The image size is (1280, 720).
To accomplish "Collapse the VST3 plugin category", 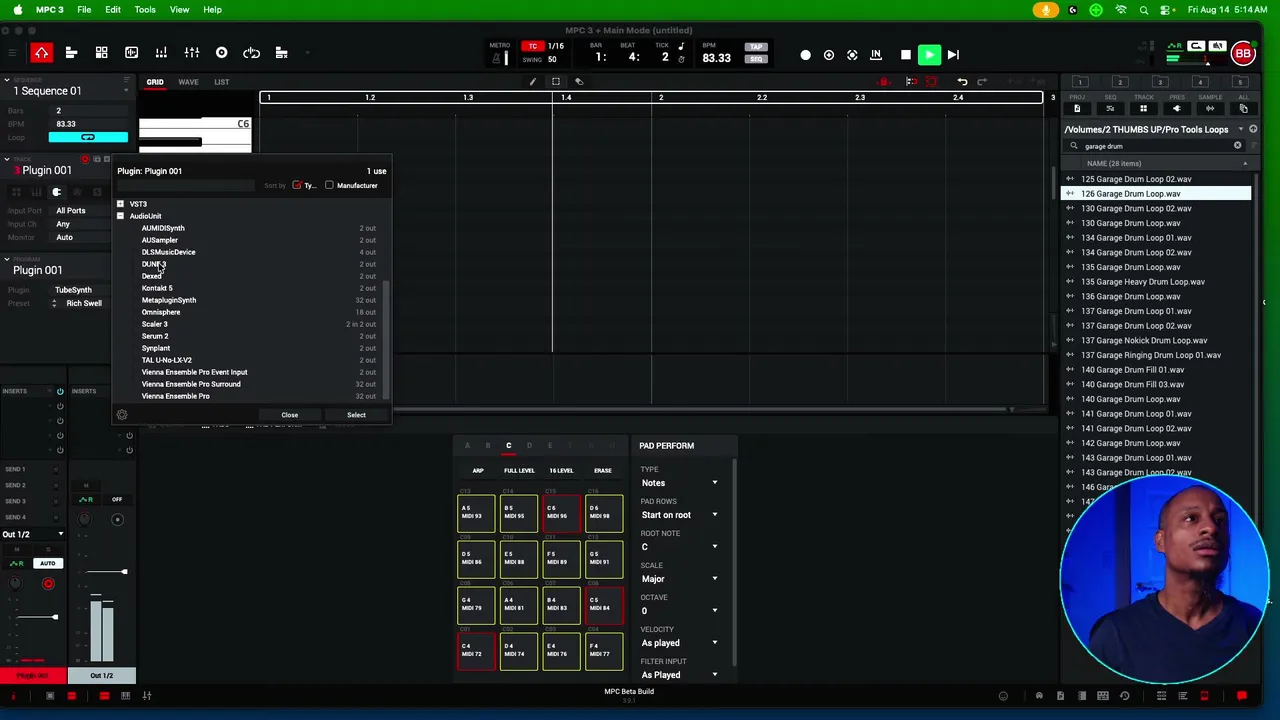I will (120, 204).
